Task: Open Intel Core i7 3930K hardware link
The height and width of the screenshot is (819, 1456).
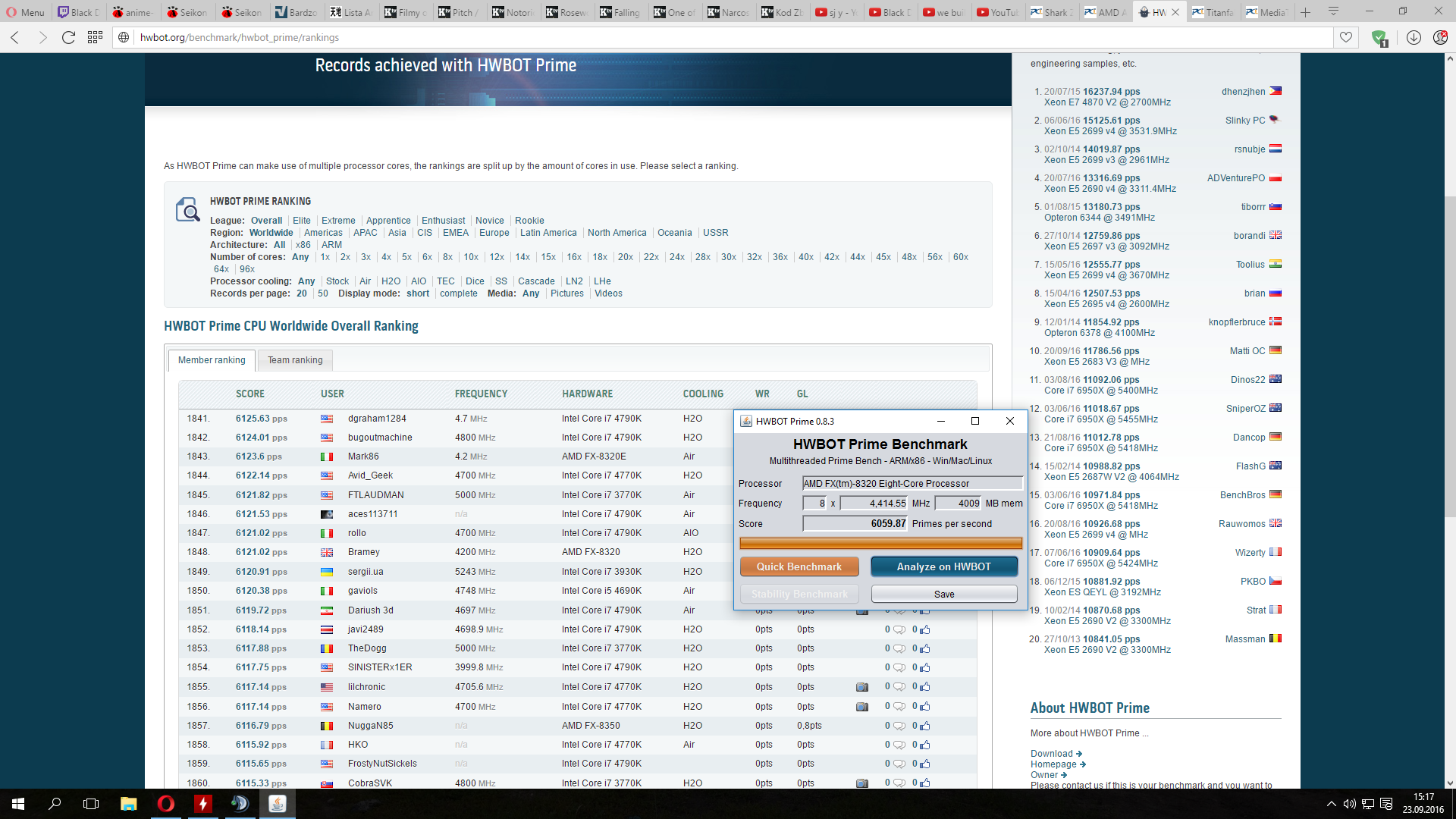Action: 602,572
